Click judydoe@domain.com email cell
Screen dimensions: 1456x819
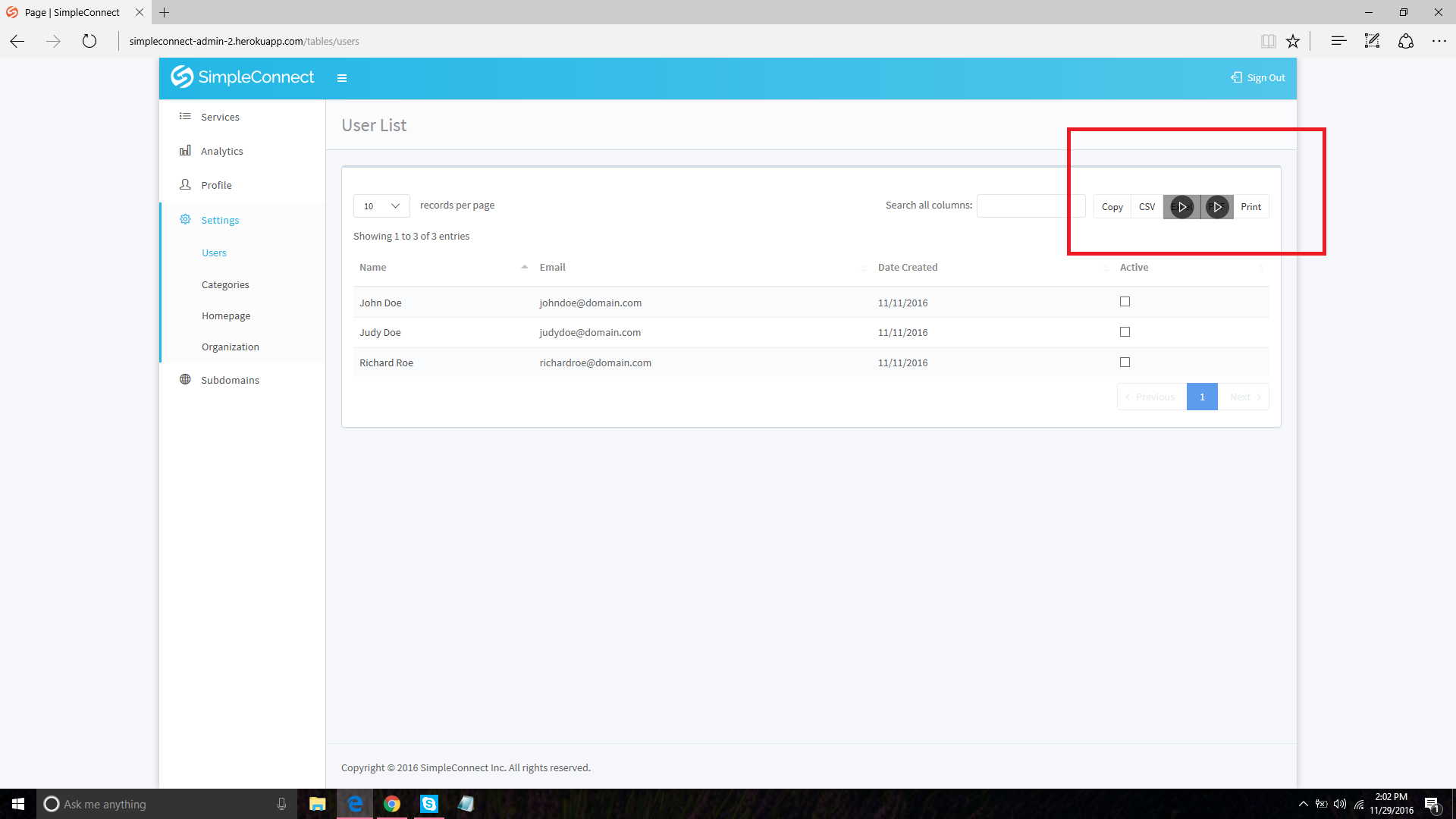(590, 332)
